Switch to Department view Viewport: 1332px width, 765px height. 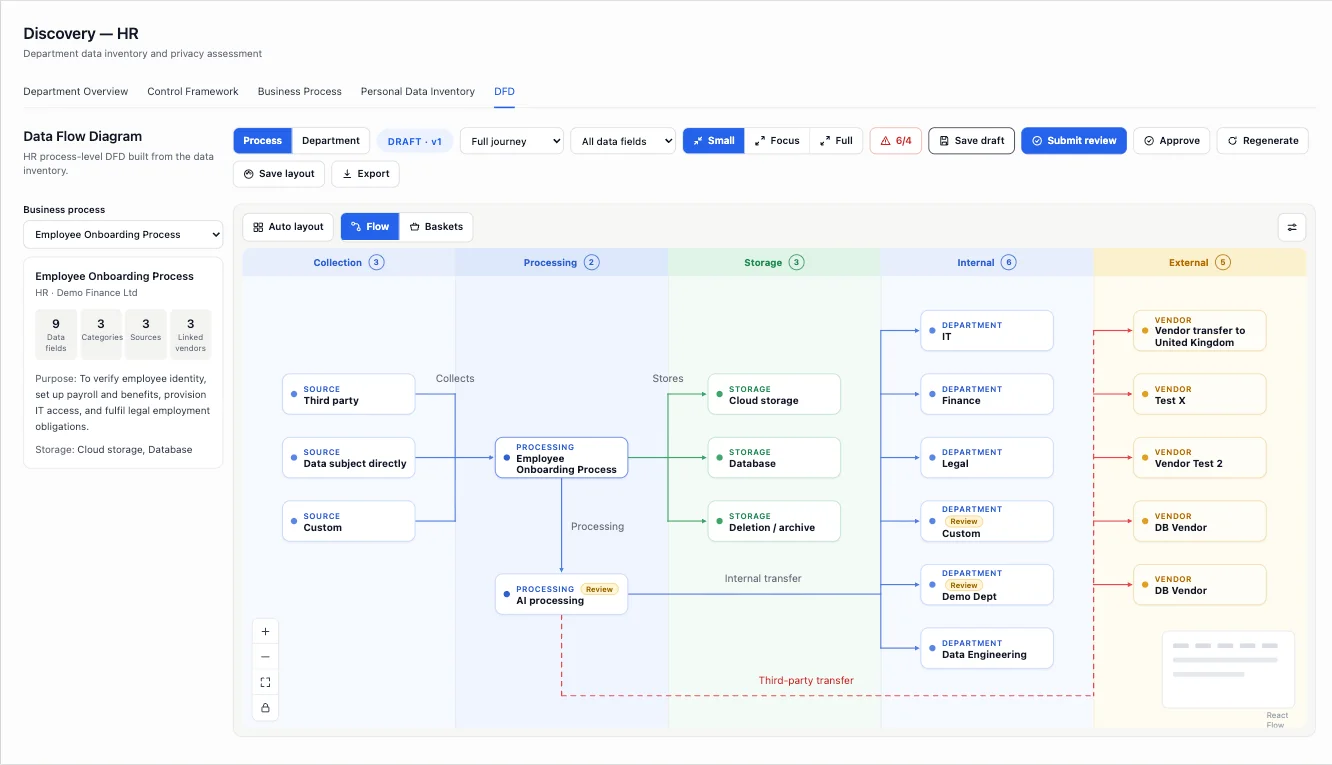pos(331,141)
